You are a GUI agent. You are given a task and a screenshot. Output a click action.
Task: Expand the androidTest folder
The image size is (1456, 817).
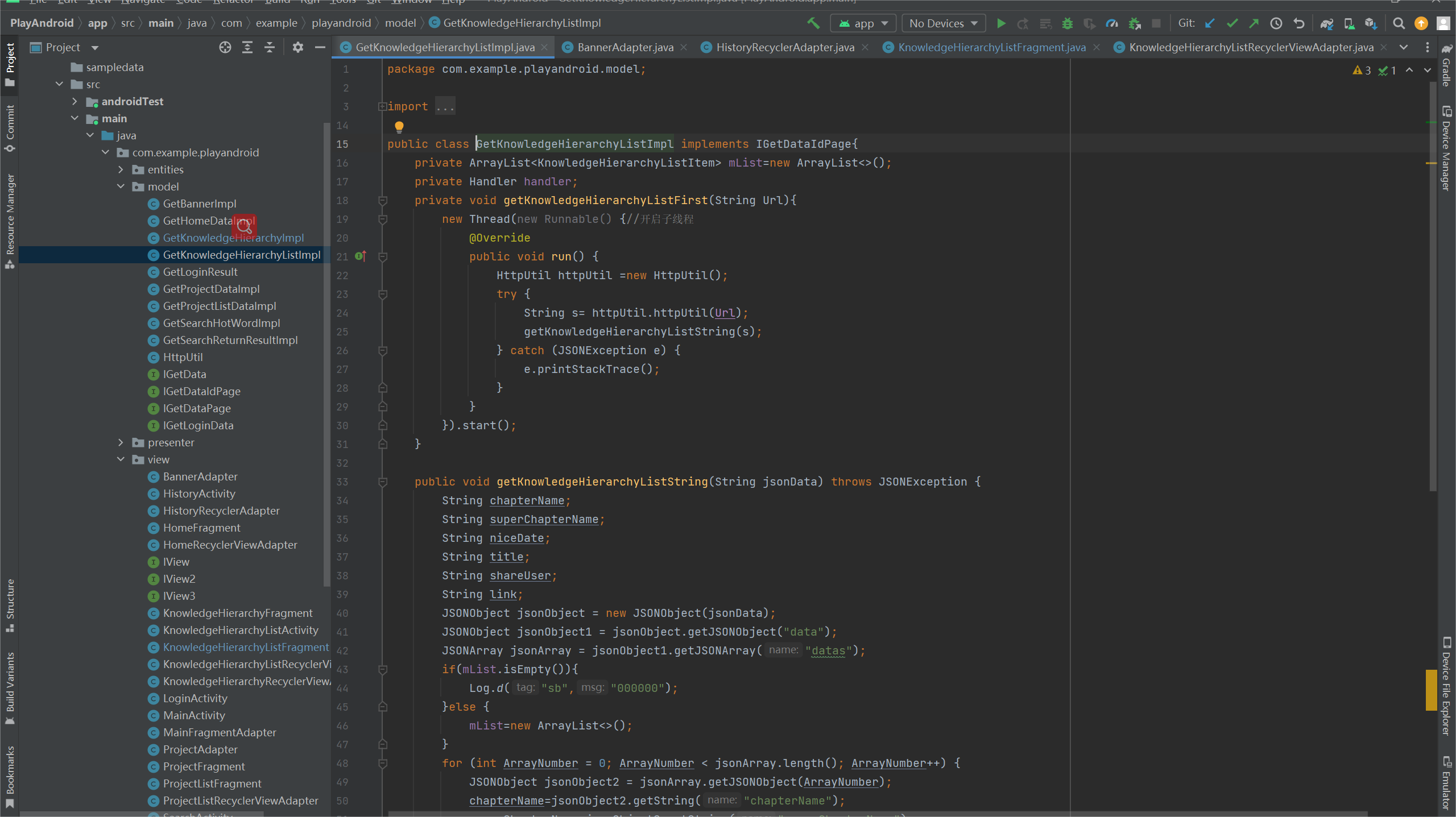tap(75, 101)
